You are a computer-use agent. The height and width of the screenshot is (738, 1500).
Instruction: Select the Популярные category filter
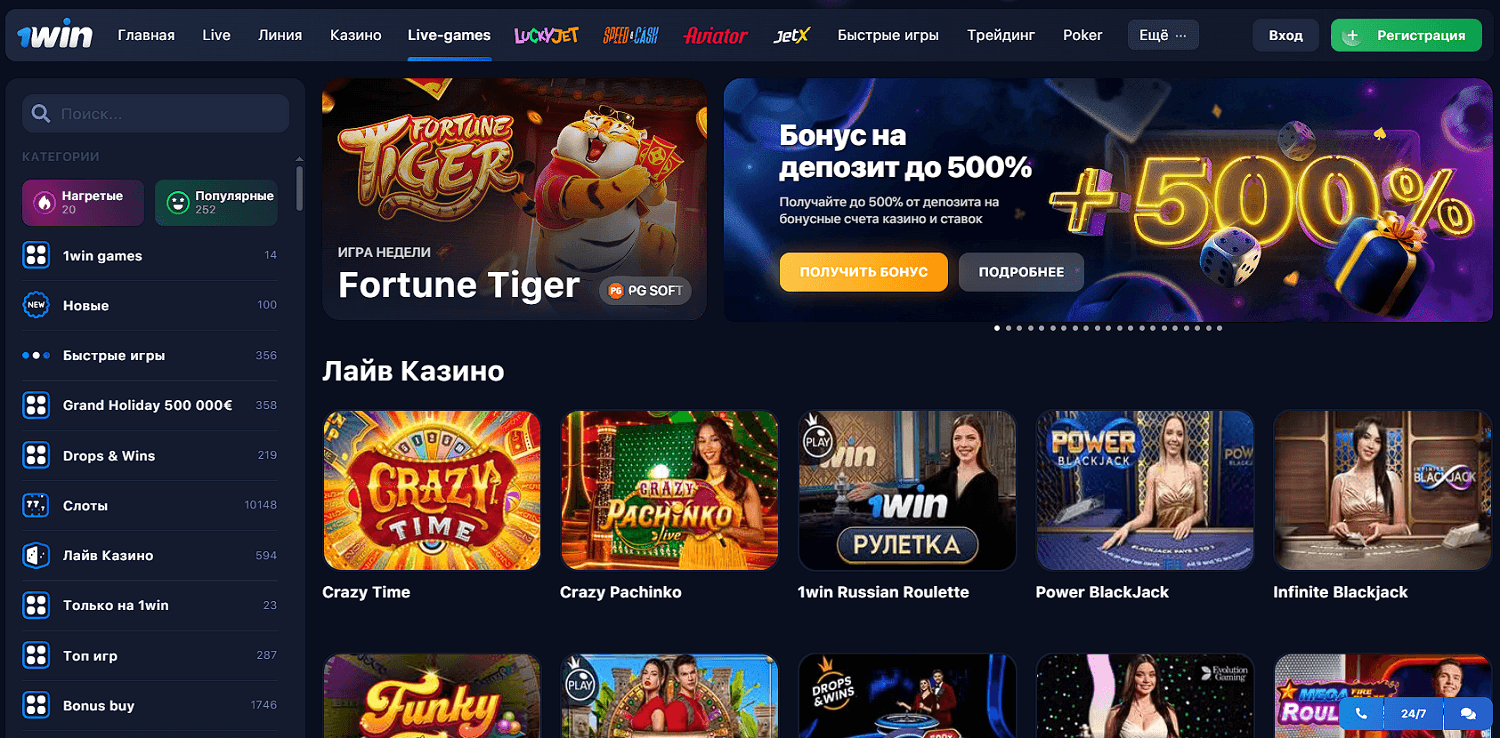[216, 203]
